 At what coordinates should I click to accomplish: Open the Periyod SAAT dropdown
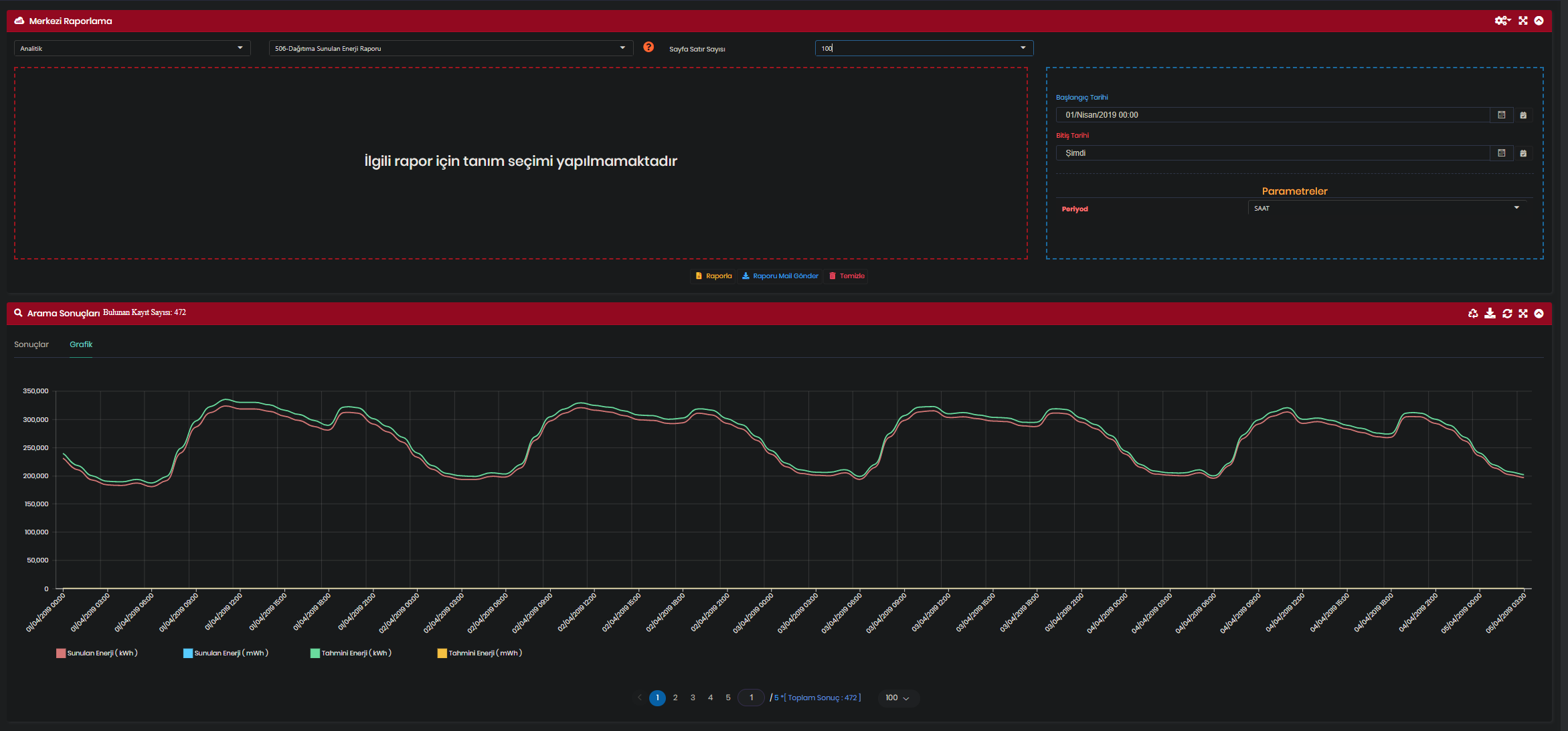tap(1387, 208)
